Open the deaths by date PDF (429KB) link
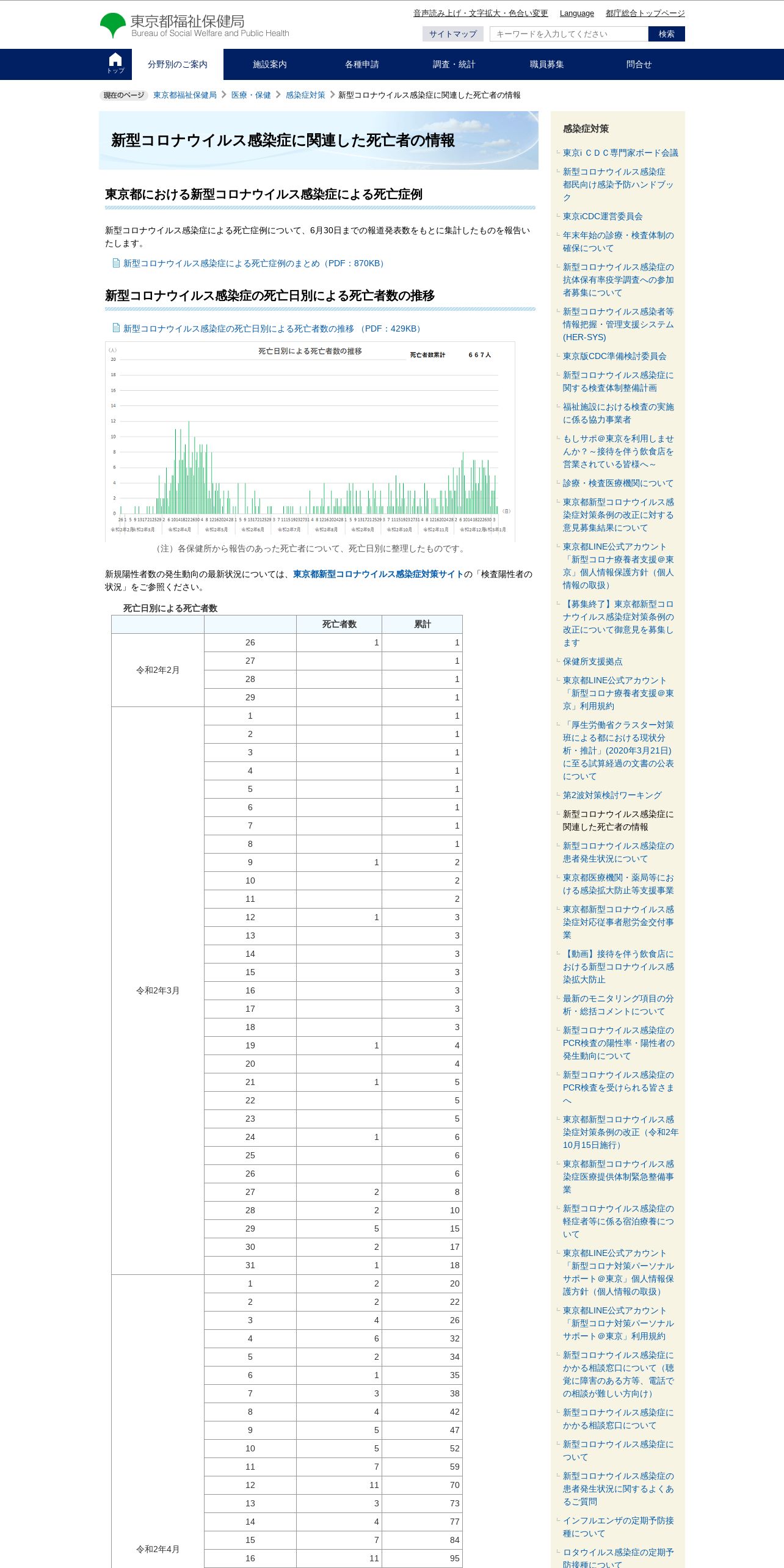Viewport: 784px width, 1568px height. [272, 328]
